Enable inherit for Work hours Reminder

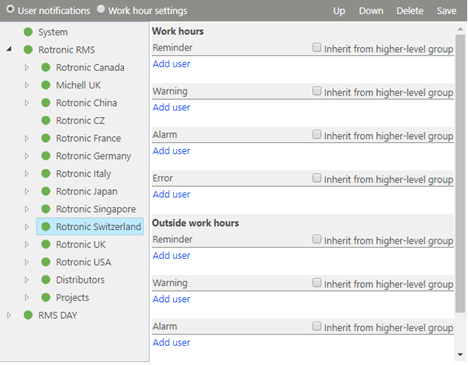pos(317,47)
